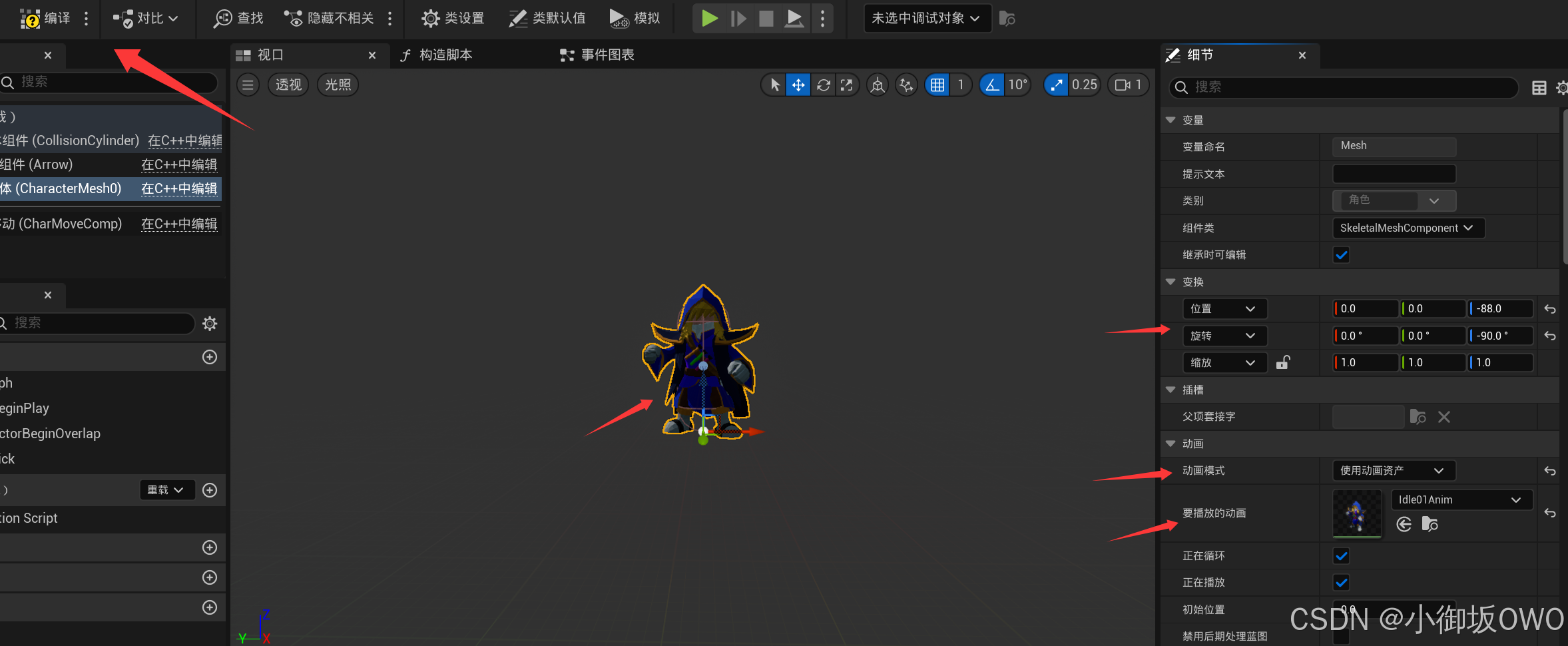Toggle Editable when Inherited (继承时可编辑) checkbox

[1342, 255]
